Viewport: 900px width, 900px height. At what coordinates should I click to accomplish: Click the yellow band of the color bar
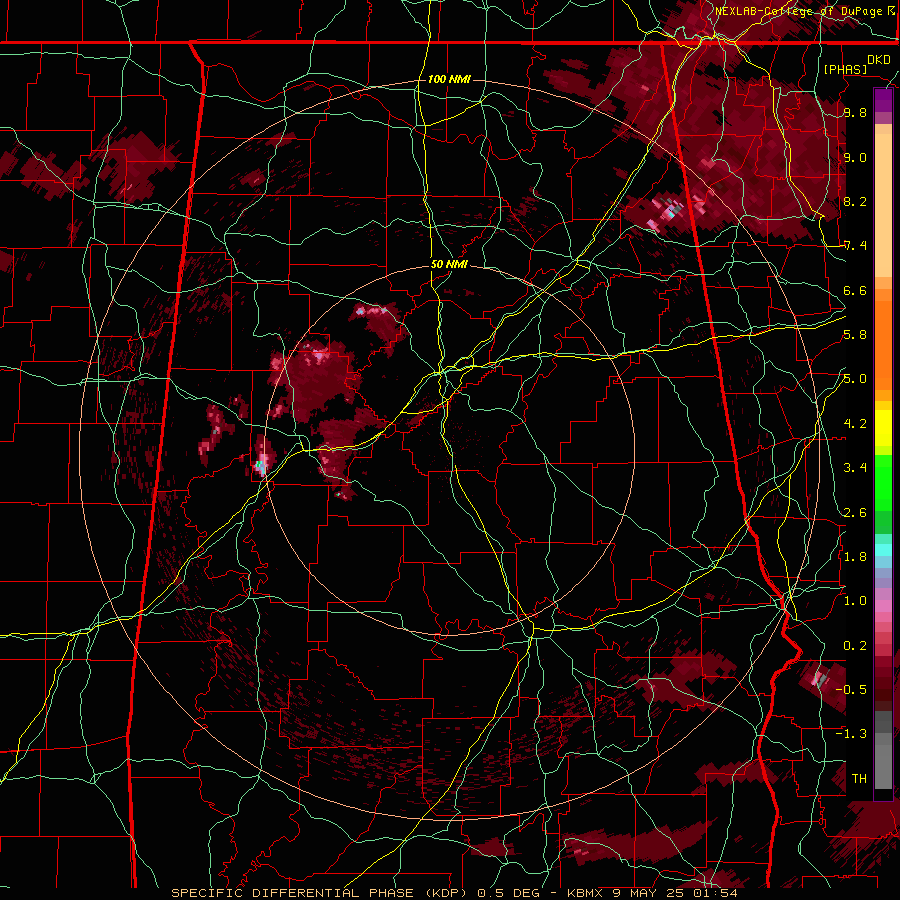(x=883, y=428)
